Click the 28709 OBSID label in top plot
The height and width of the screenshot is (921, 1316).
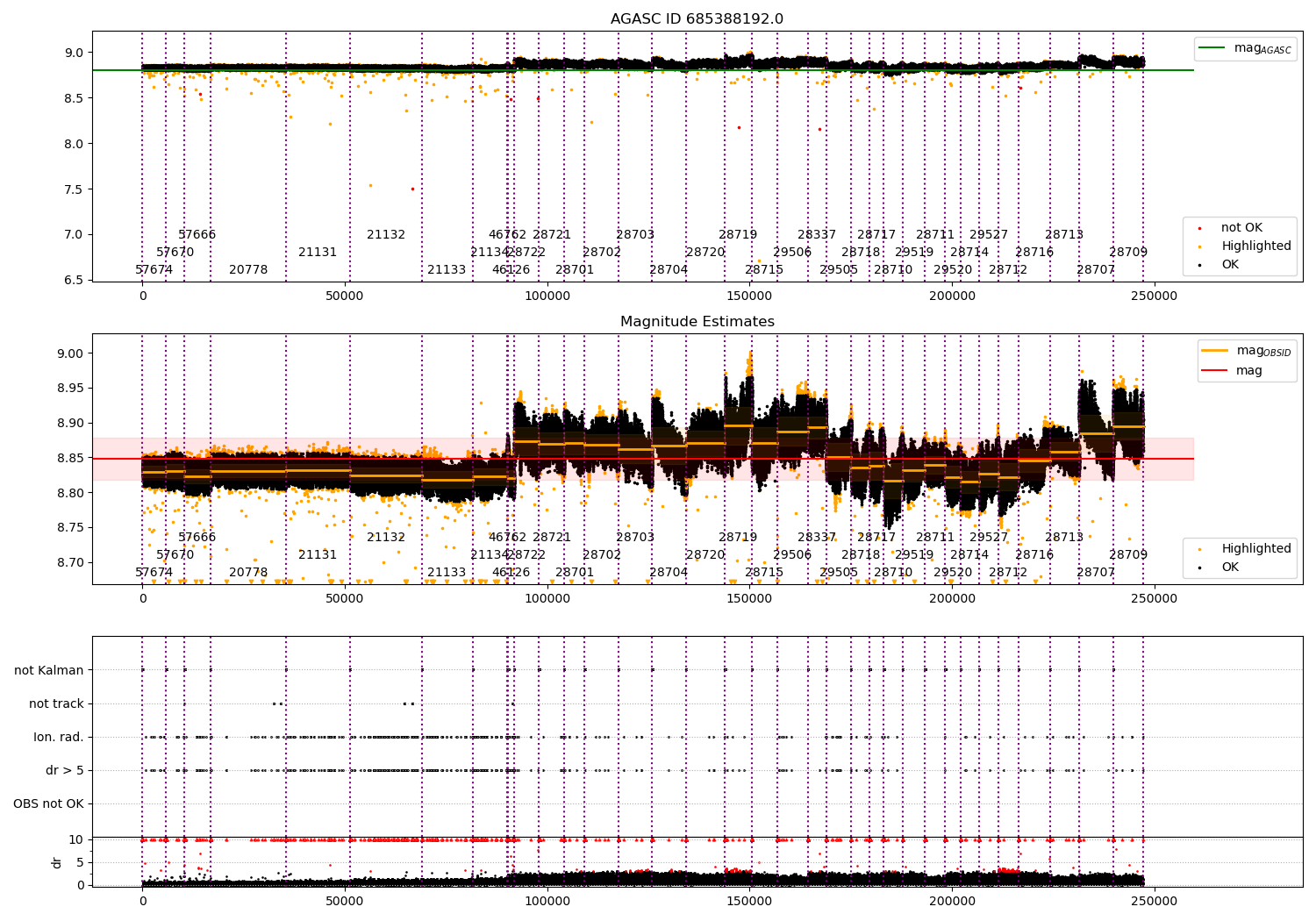tap(1128, 253)
